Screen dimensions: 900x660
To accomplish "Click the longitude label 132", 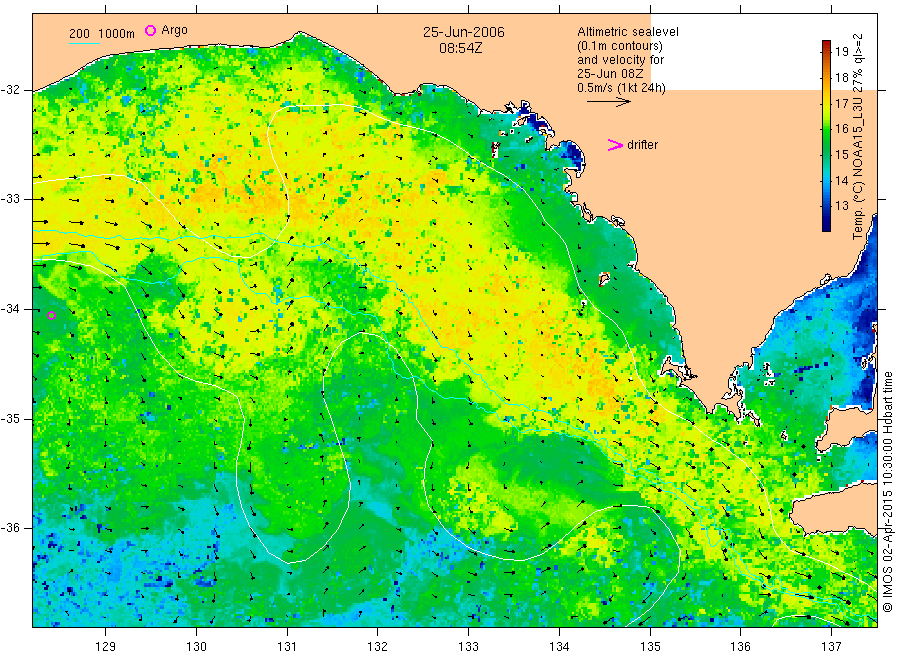I will point(378,647).
